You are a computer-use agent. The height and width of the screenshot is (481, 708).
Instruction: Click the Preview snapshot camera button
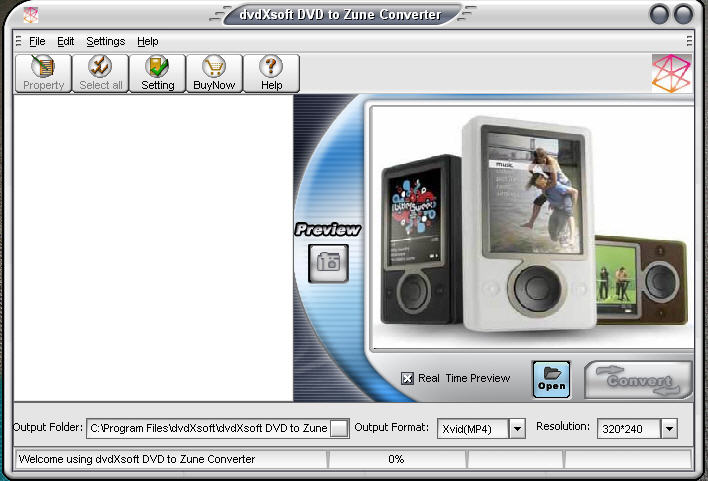tap(328, 263)
